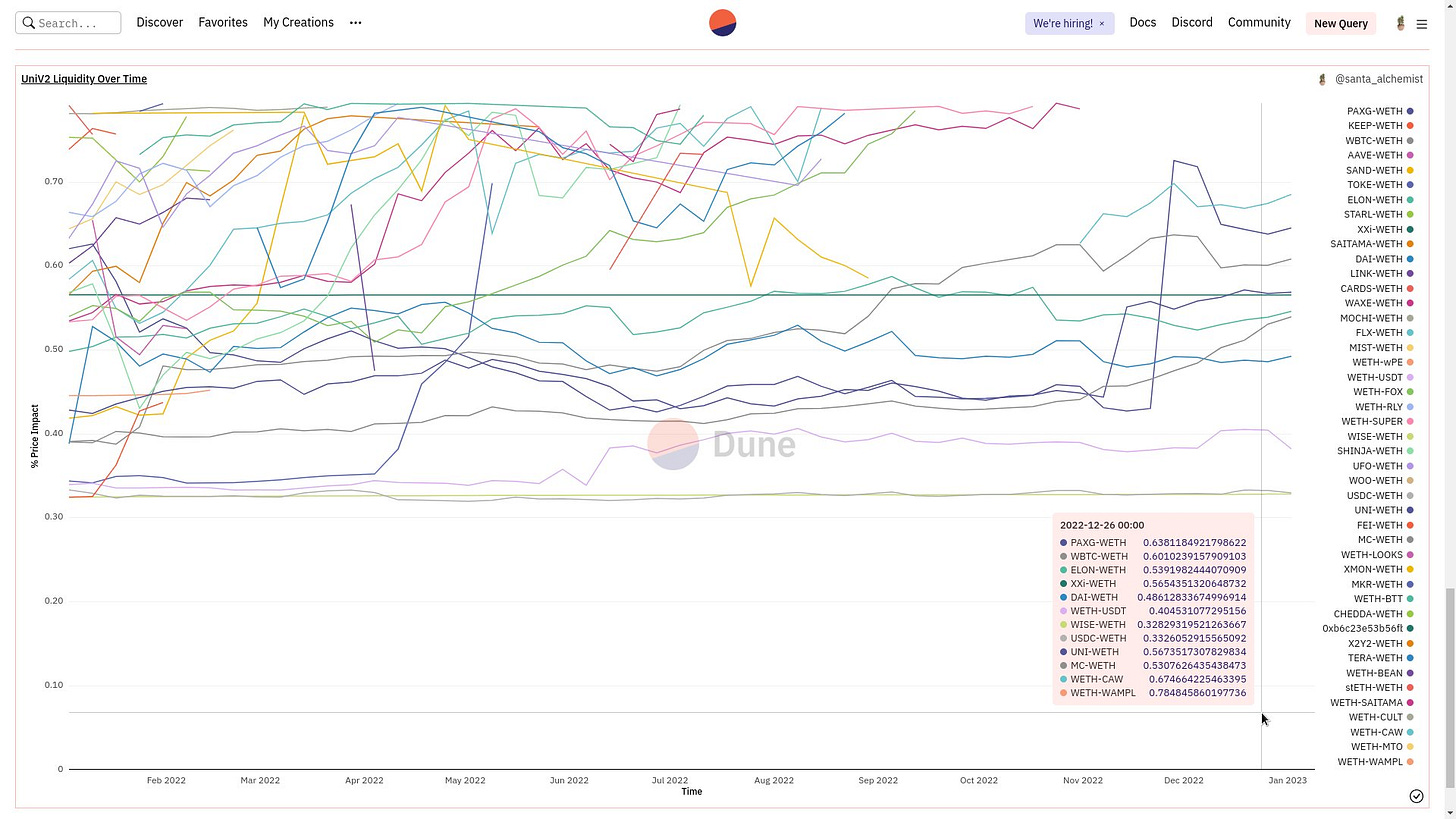
Task: Open the UniV2 Liquidity Over Time title link
Action: pyautogui.click(x=84, y=79)
